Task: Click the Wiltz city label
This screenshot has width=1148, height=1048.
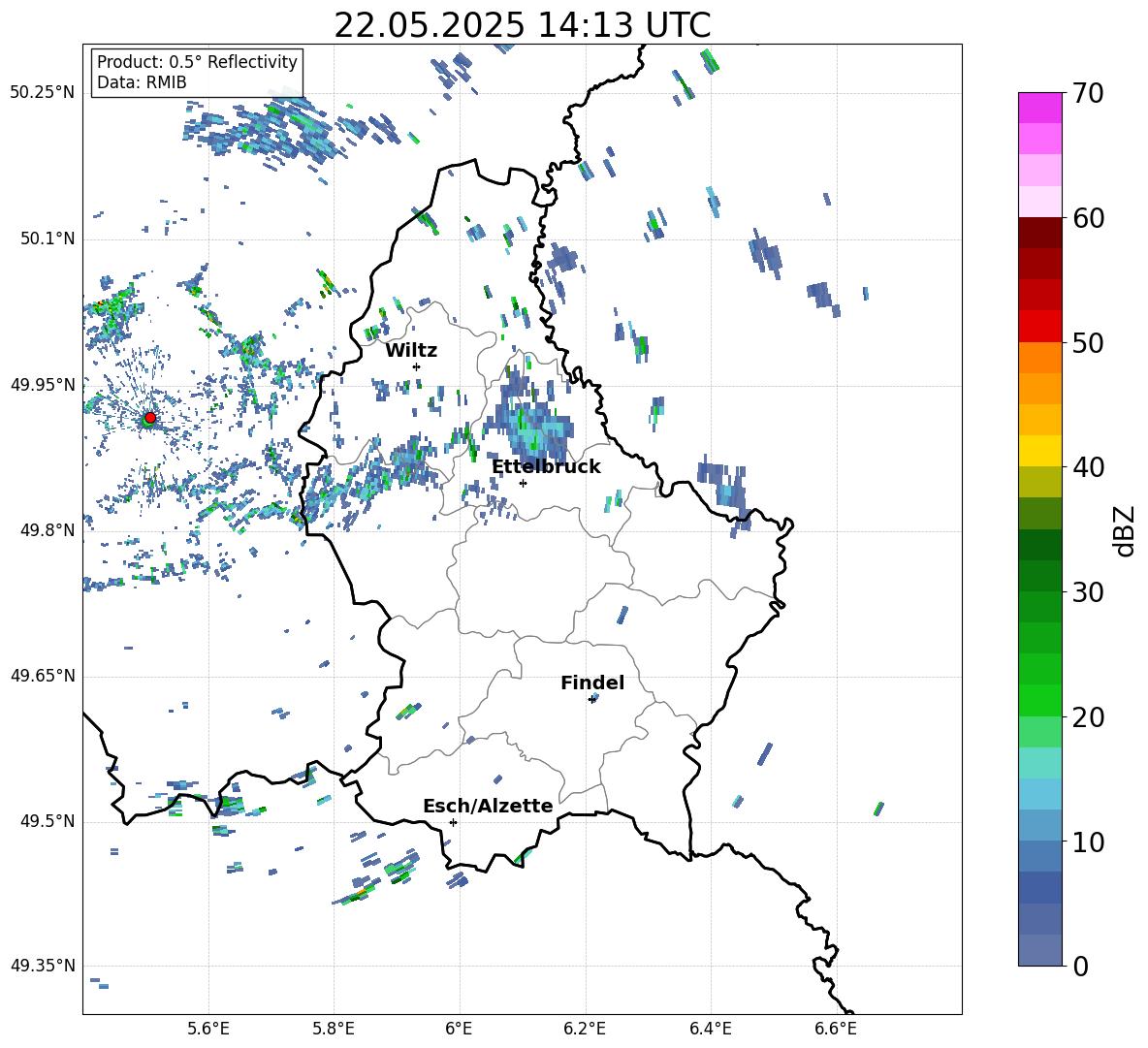Action: [x=411, y=351]
